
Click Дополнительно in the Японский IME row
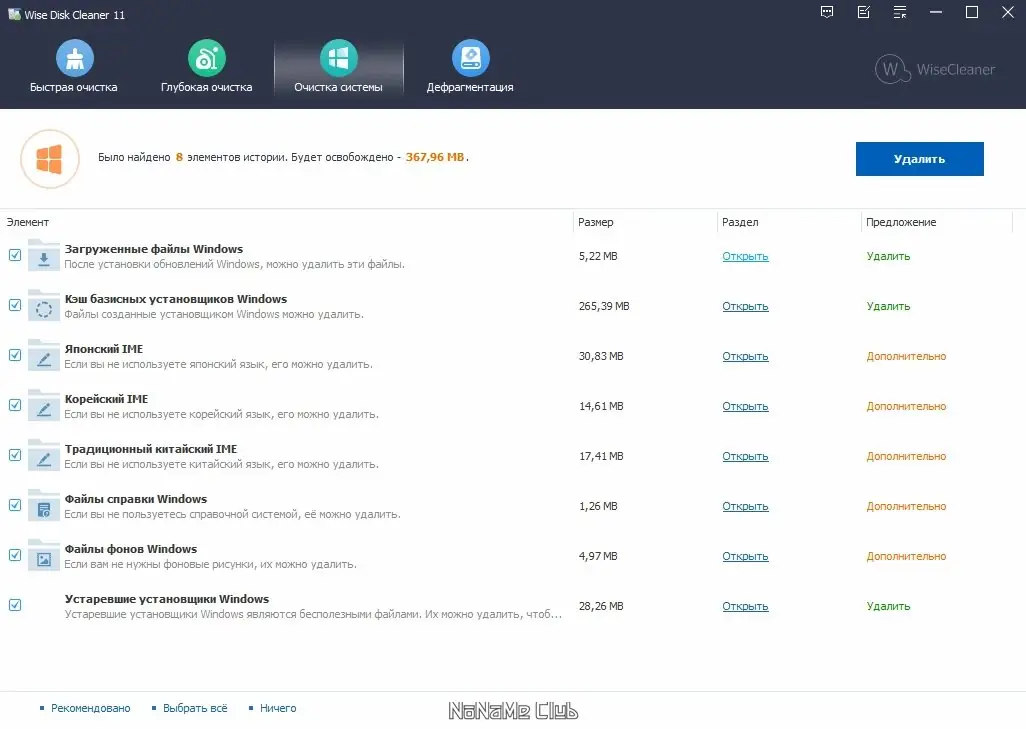pyautogui.click(x=906, y=356)
